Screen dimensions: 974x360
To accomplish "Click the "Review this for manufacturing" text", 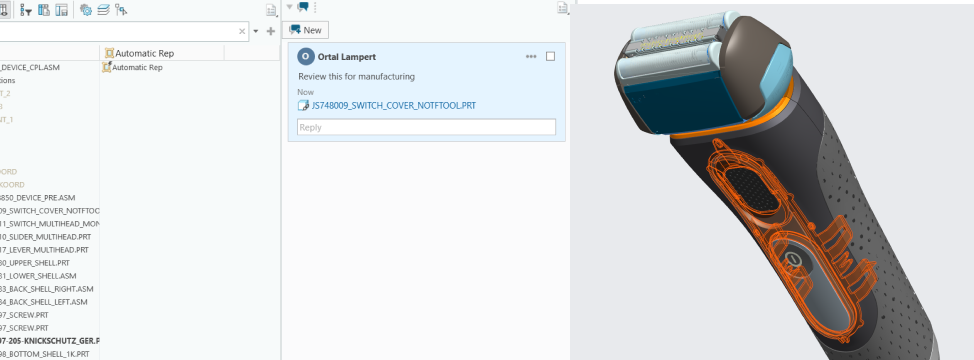I will (357, 76).
